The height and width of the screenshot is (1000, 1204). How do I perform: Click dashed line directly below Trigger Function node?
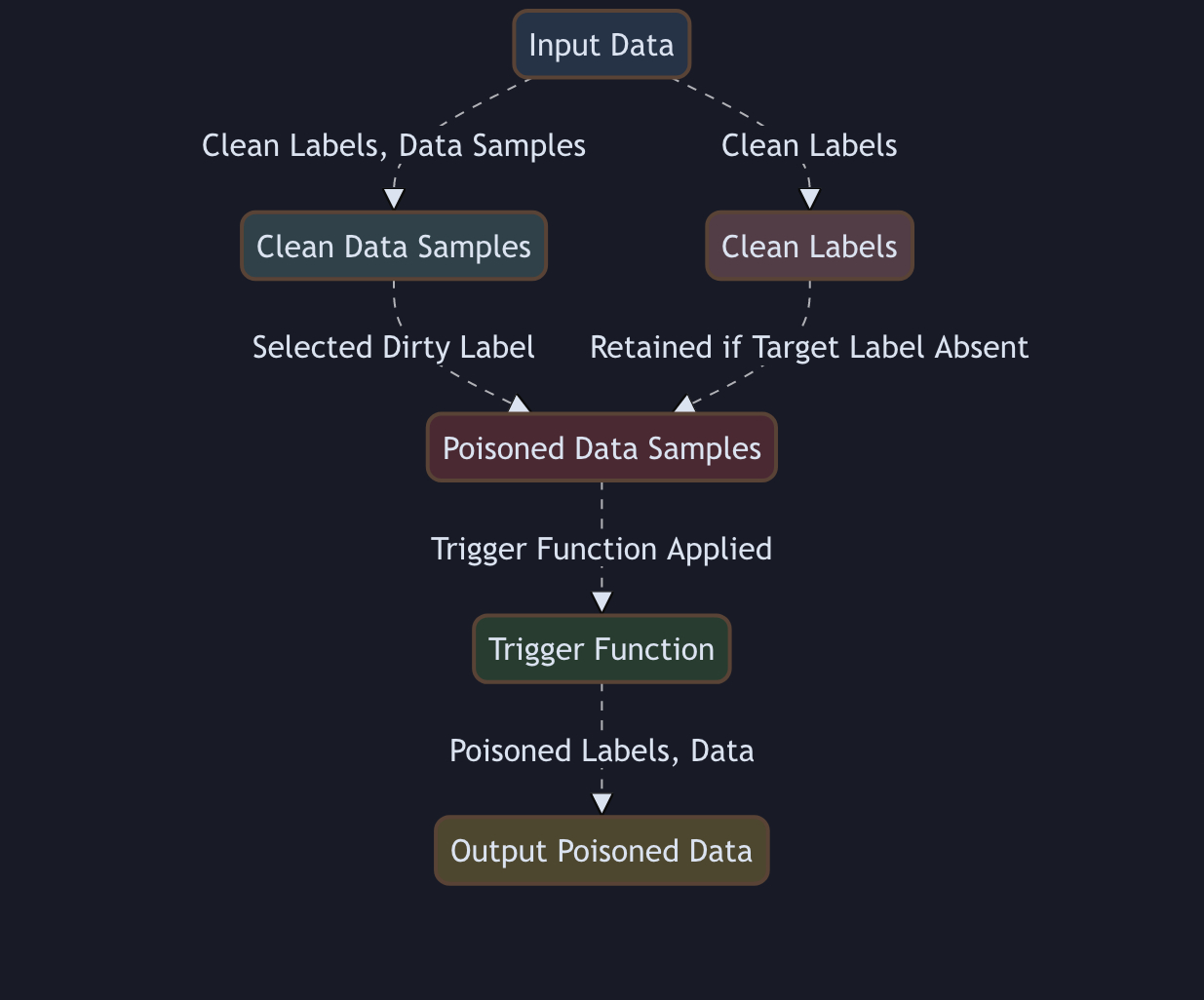pos(602,707)
